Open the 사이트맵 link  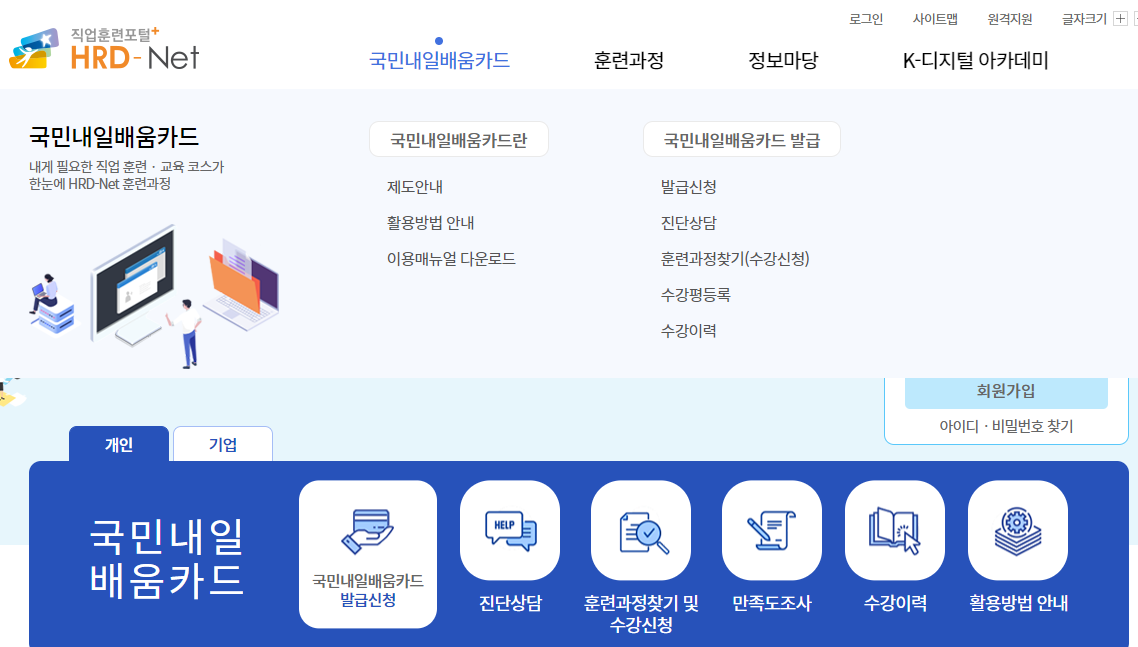pyautogui.click(x=935, y=19)
